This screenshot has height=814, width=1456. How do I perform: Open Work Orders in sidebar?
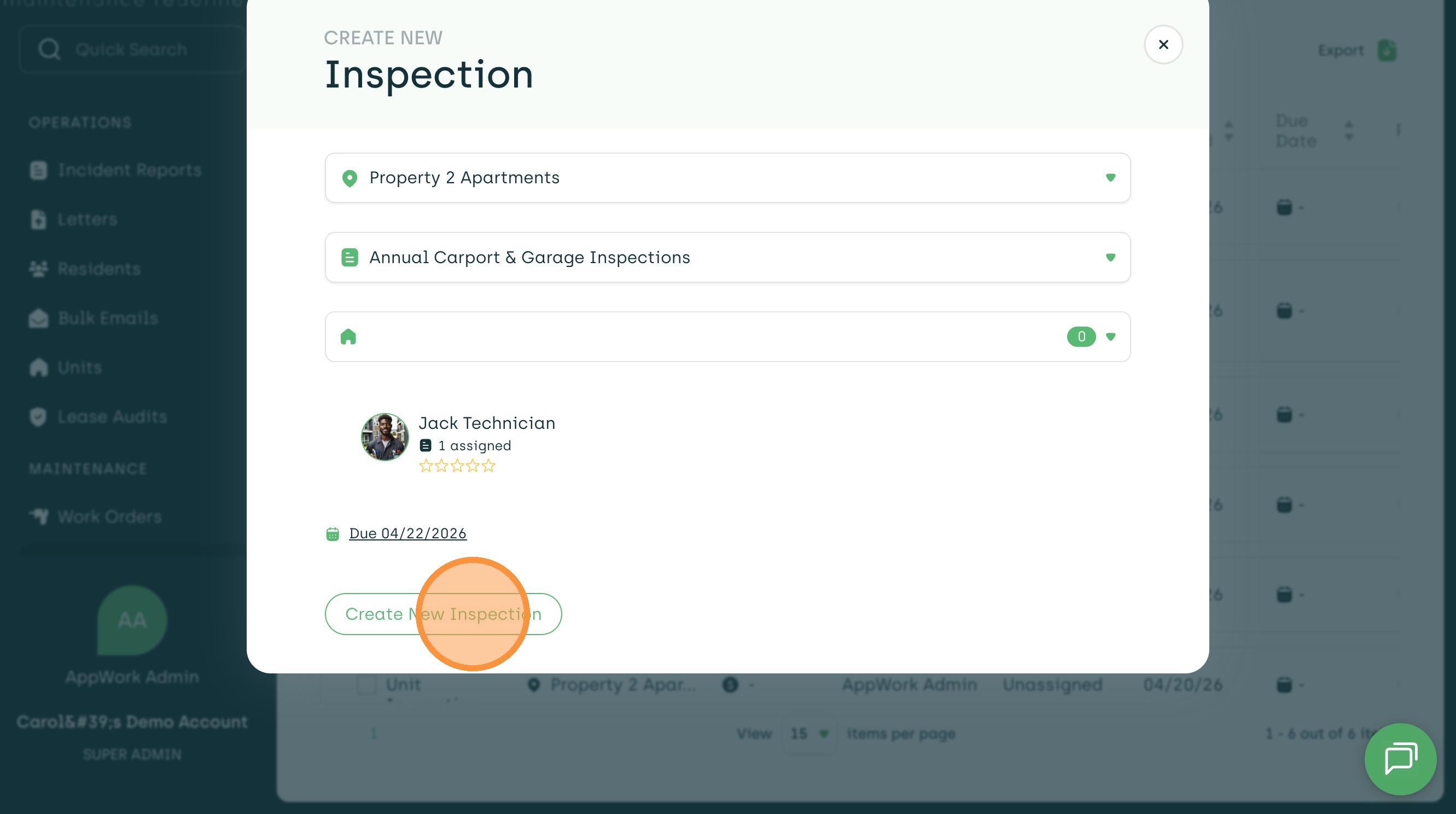[x=109, y=516]
